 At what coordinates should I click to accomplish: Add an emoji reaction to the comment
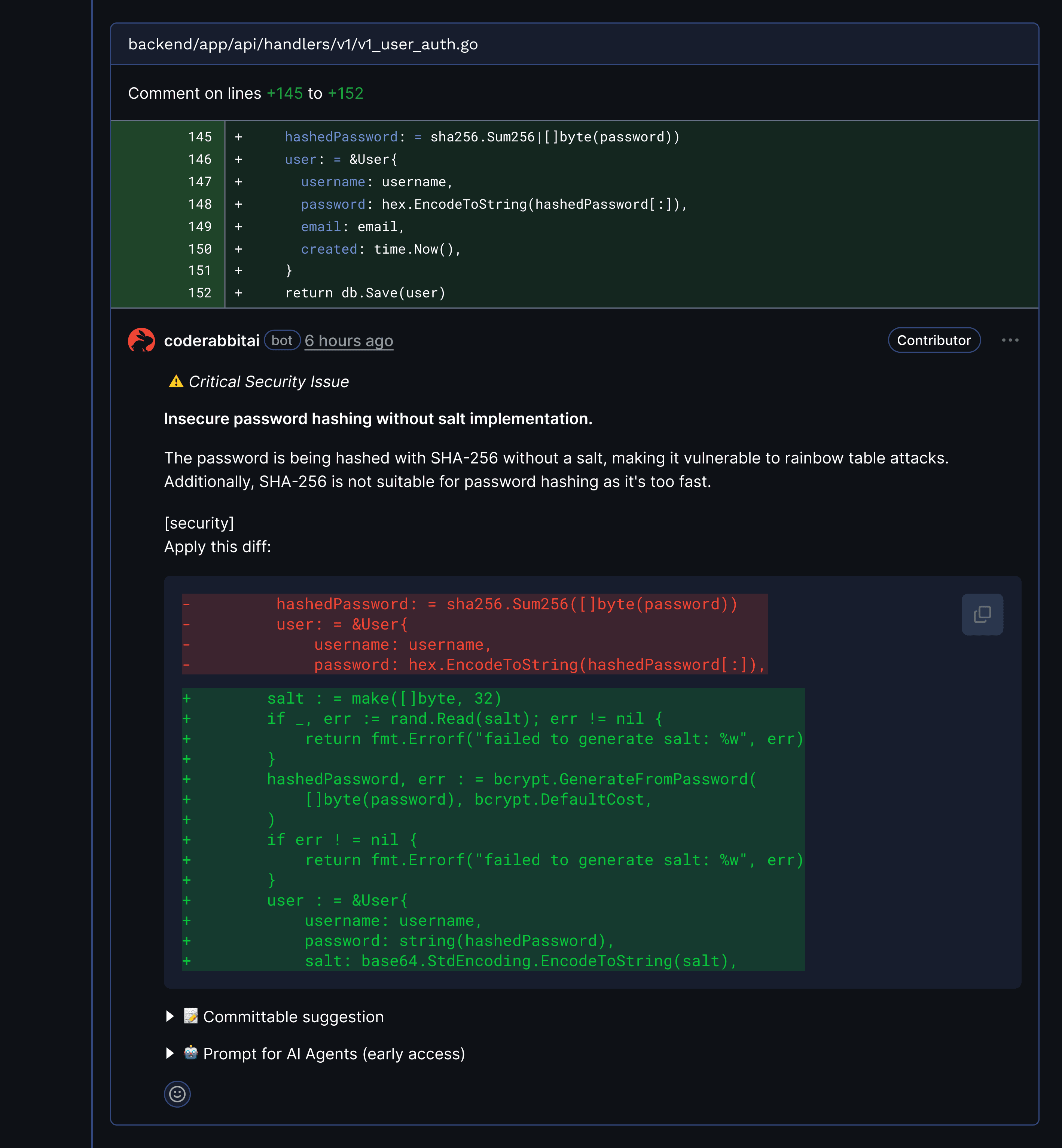click(177, 1093)
